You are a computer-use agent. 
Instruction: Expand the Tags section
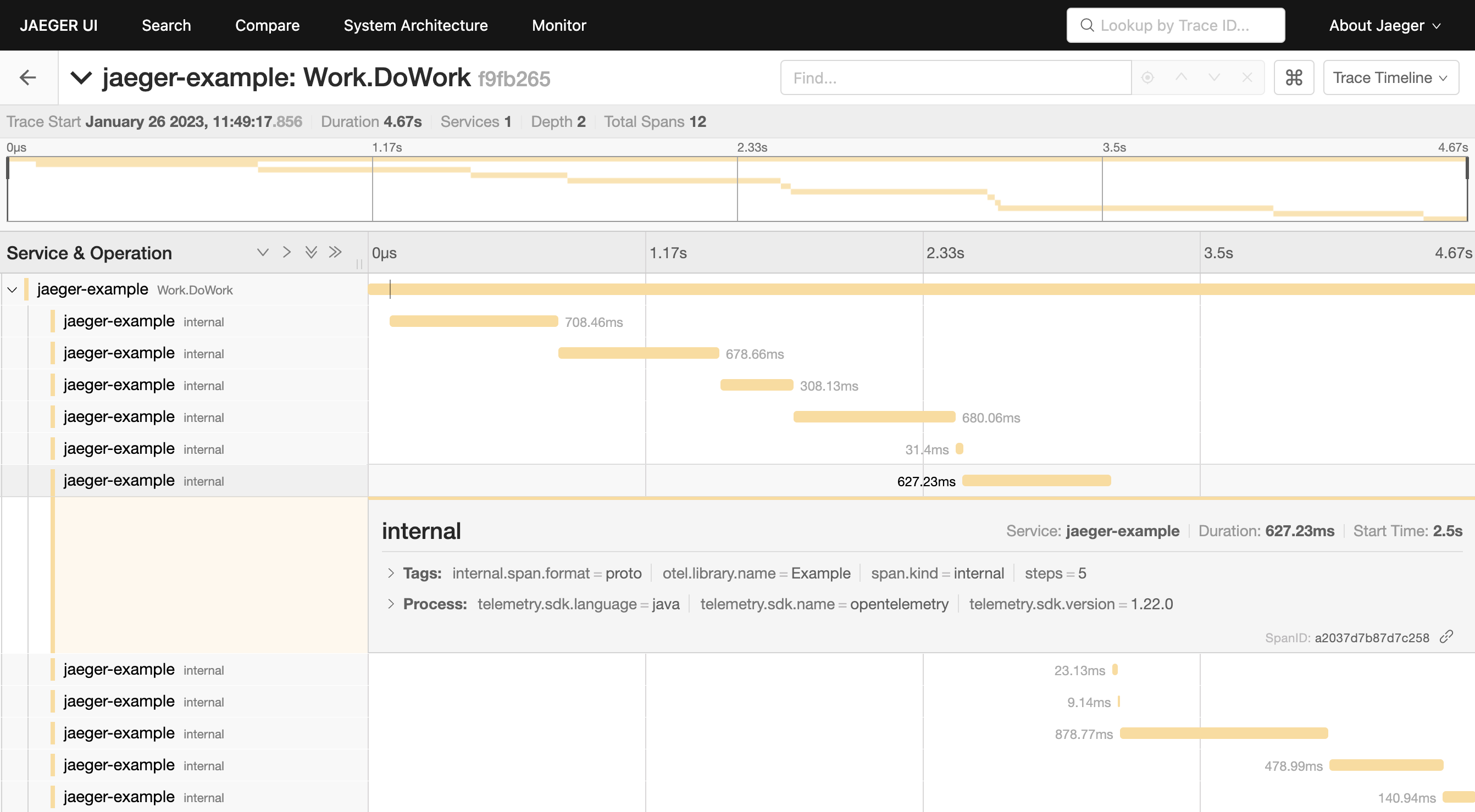click(391, 573)
